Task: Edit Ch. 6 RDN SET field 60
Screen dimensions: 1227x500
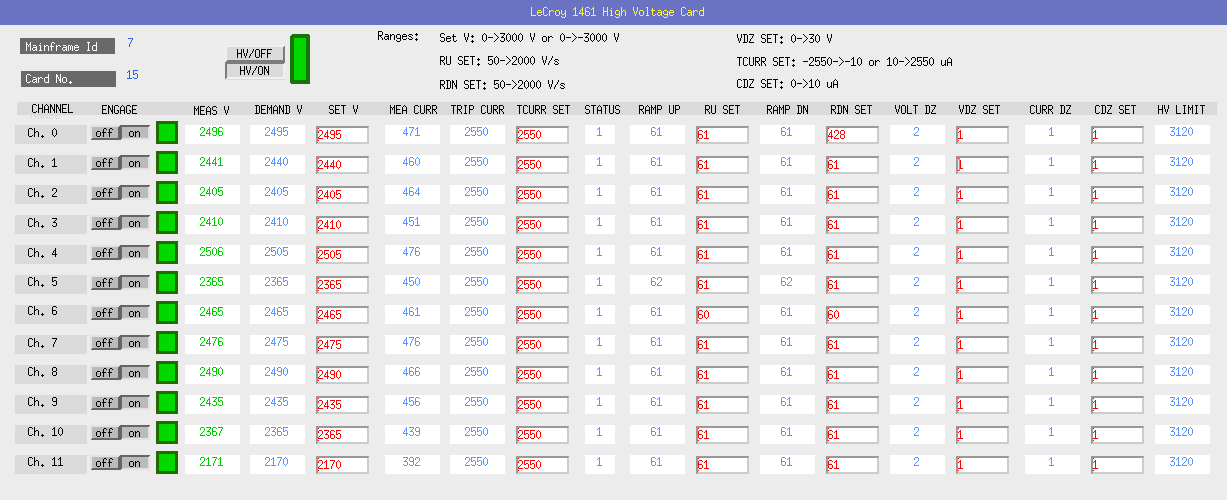Action: pos(852,314)
